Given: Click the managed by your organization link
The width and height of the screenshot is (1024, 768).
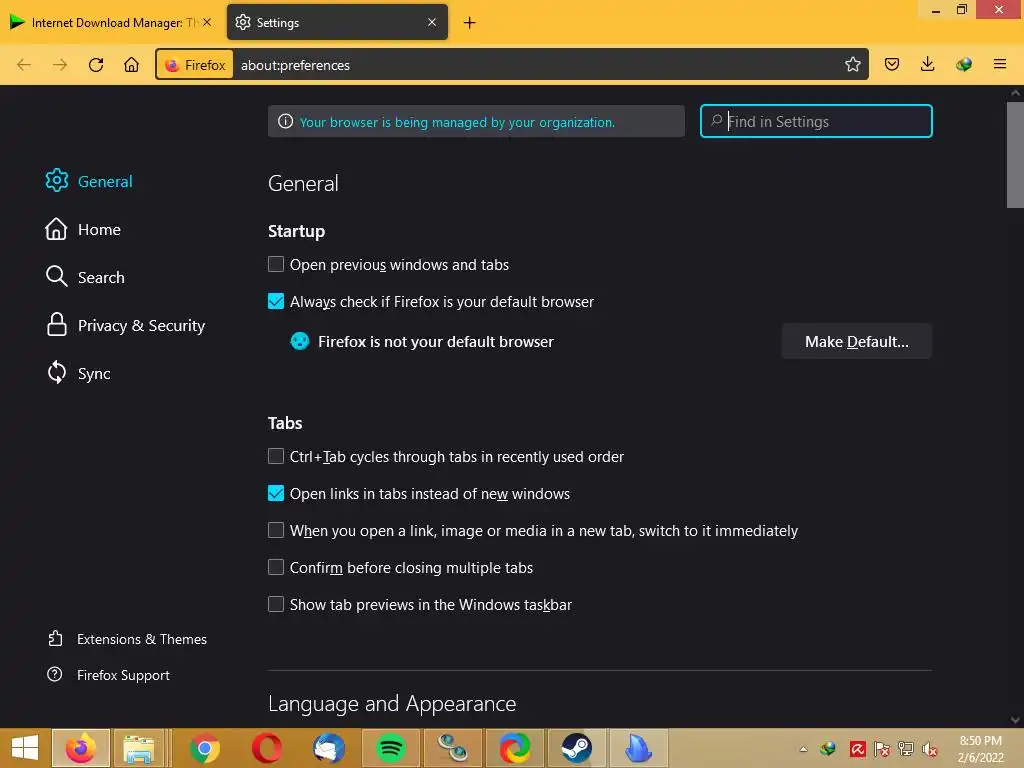Looking at the screenshot, I should point(457,122).
